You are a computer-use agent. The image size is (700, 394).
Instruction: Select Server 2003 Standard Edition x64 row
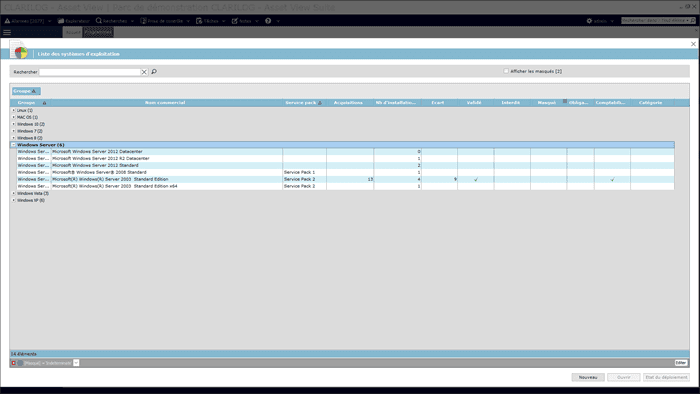click(345, 186)
